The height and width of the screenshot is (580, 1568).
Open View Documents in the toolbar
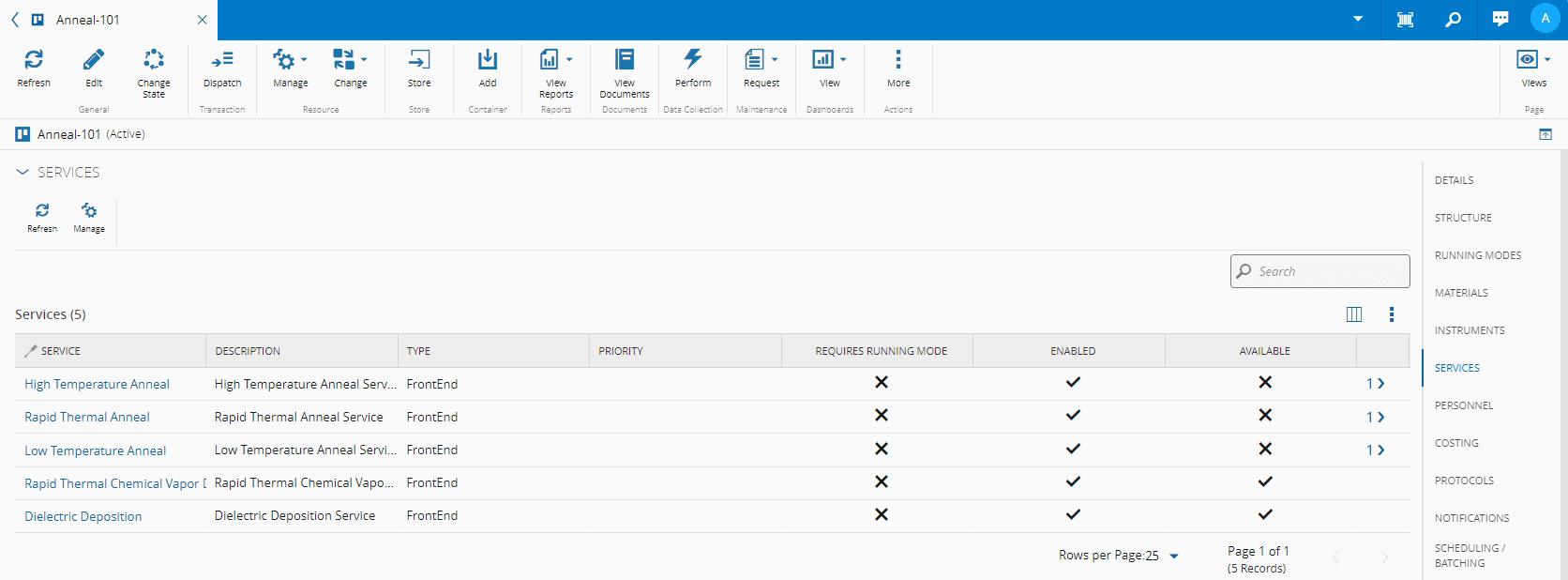[x=625, y=61]
